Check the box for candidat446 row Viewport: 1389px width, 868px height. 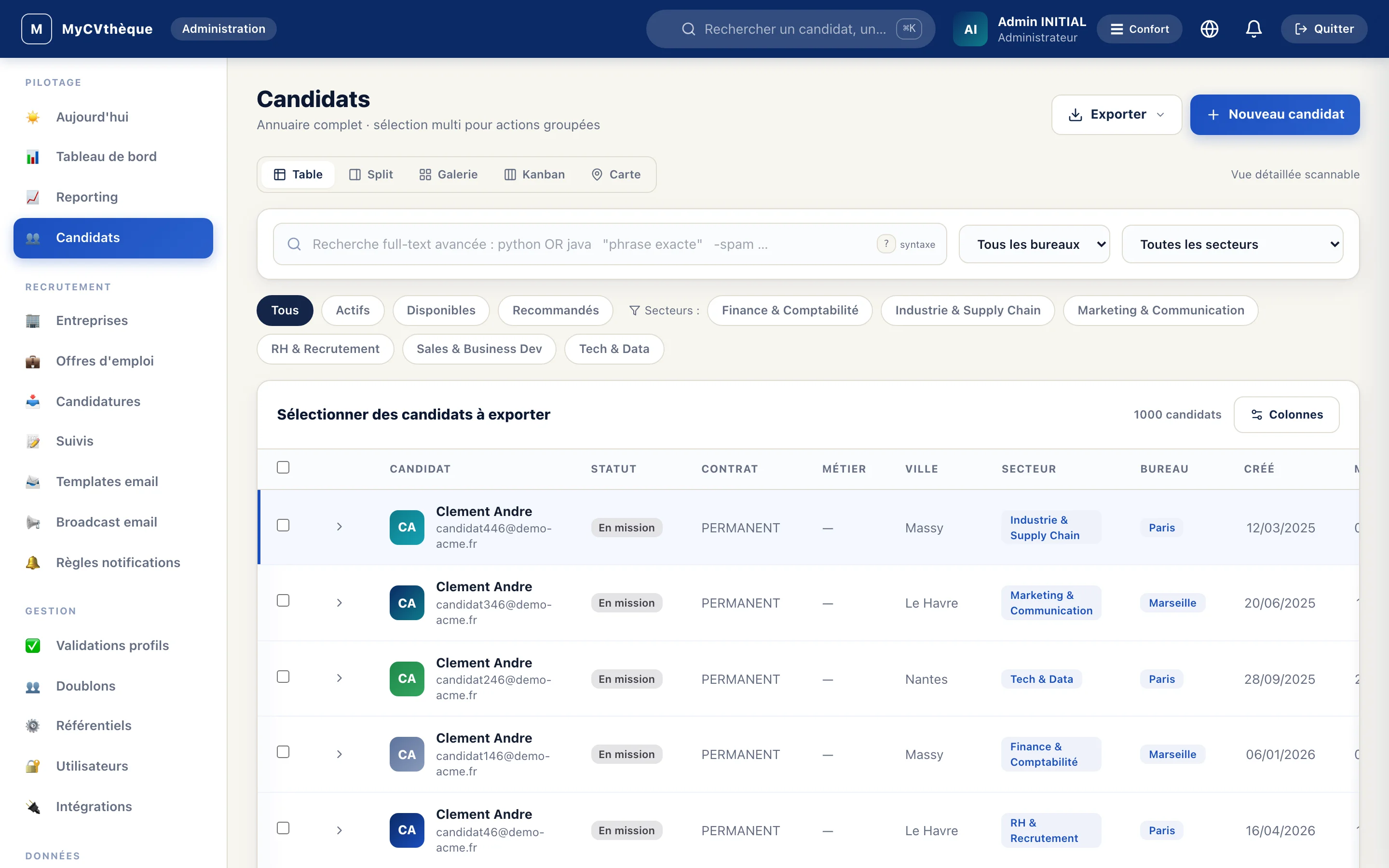(283, 525)
